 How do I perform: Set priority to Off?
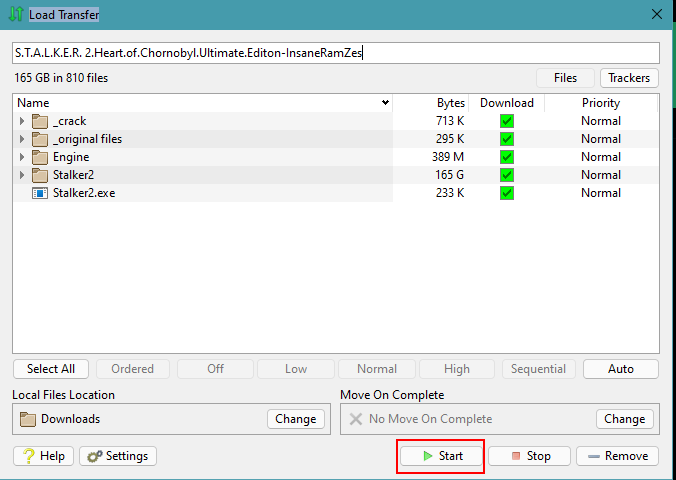pyautogui.click(x=215, y=369)
